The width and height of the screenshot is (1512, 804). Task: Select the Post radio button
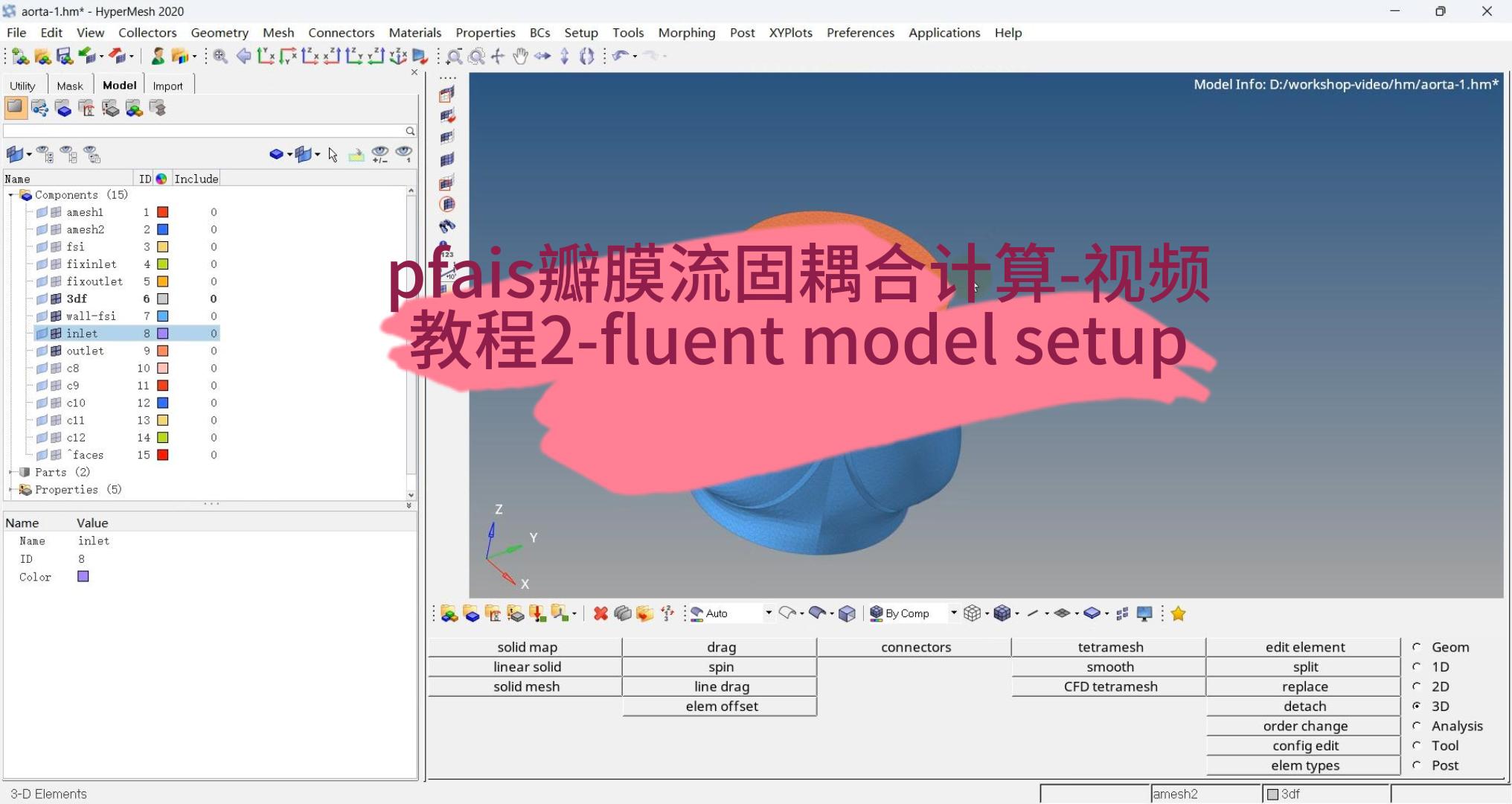pos(1417,765)
